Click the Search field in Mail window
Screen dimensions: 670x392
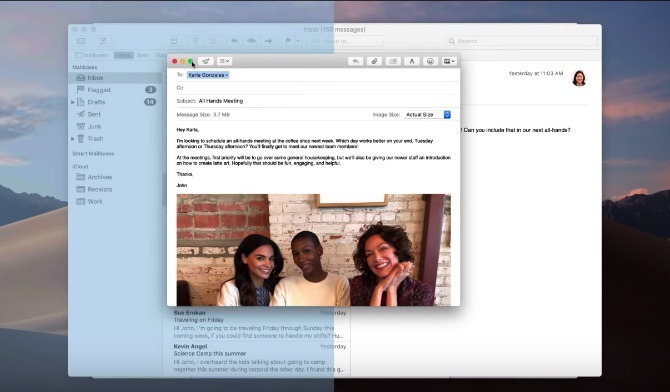[x=522, y=41]
